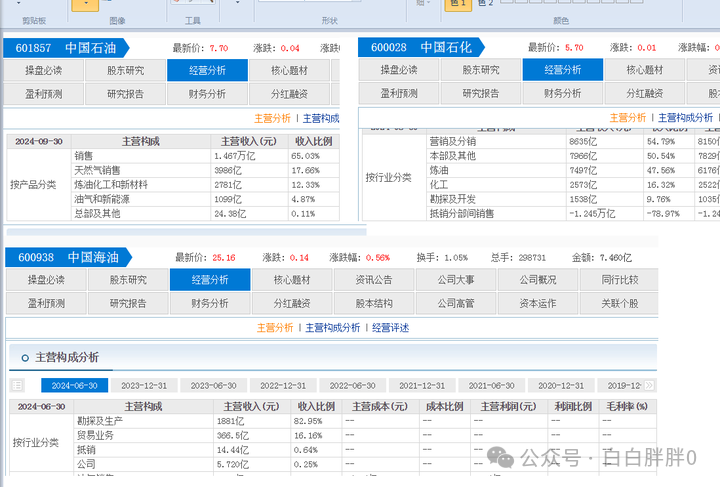Click 主营分析 link in 中国海油 panel
Viewport: 720px width, 487px height.
tap(275, 328)
